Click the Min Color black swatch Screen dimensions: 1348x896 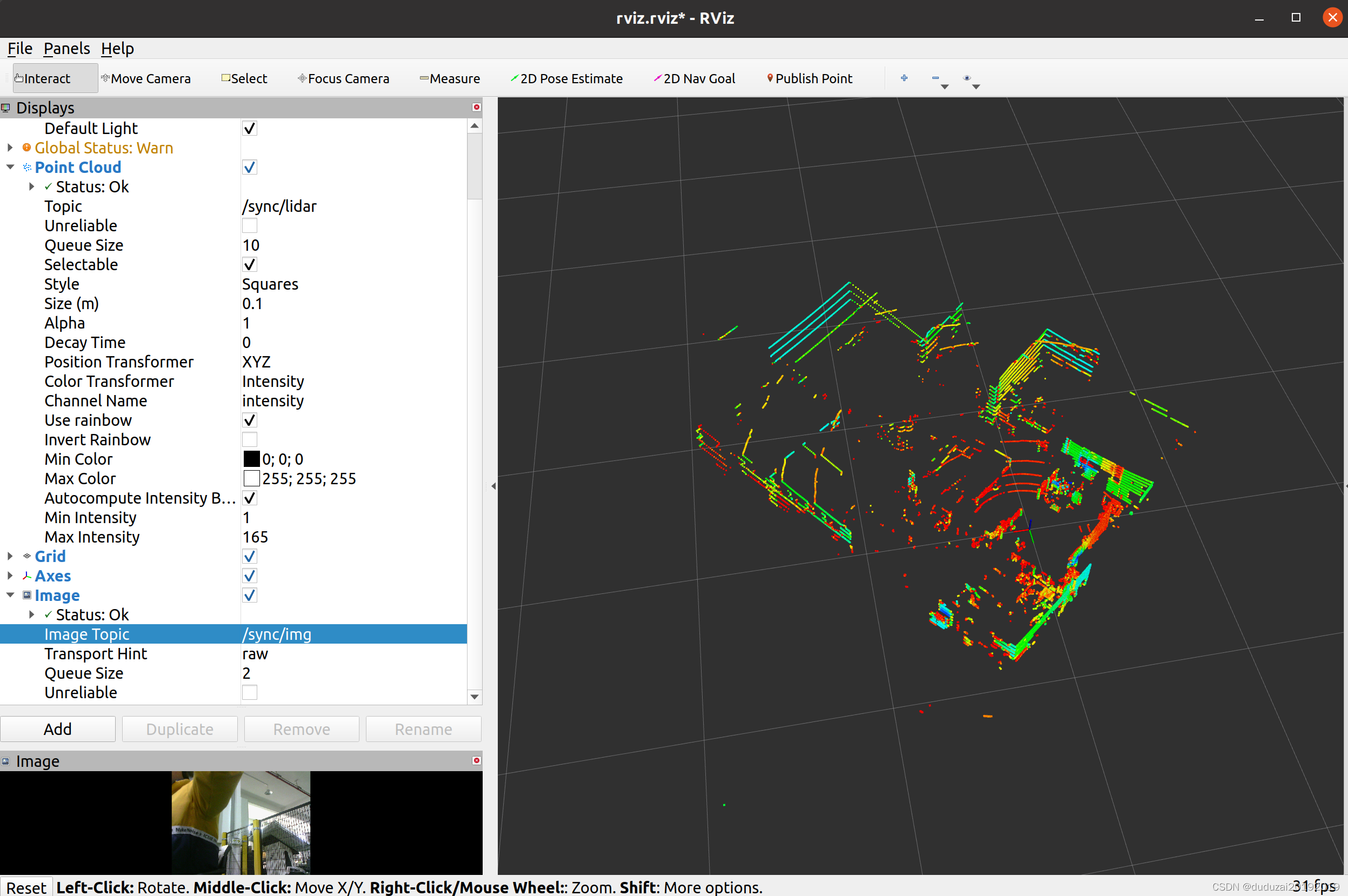251,459
